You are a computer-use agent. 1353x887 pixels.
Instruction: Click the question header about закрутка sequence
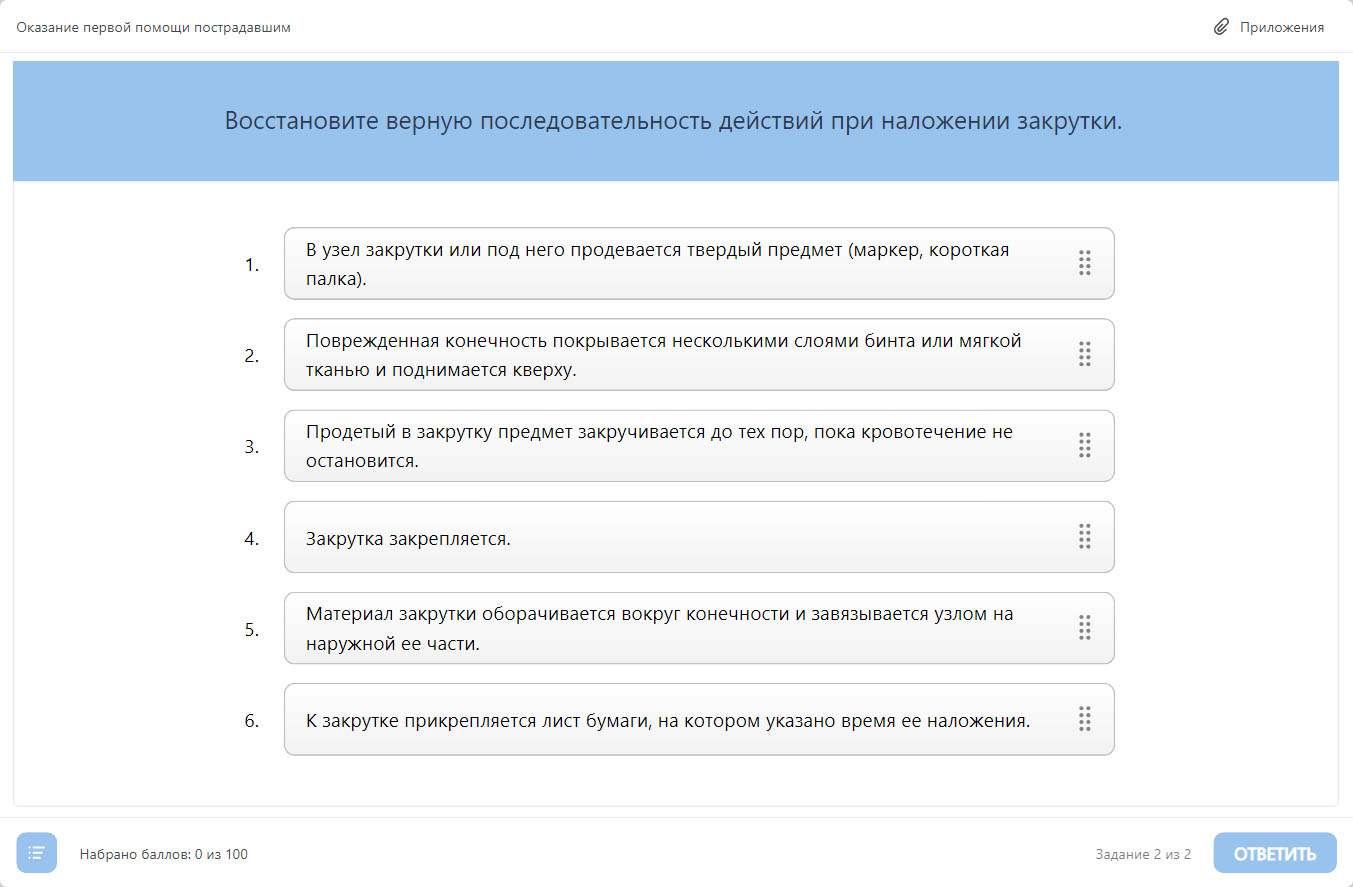click(x=674, y=122)
